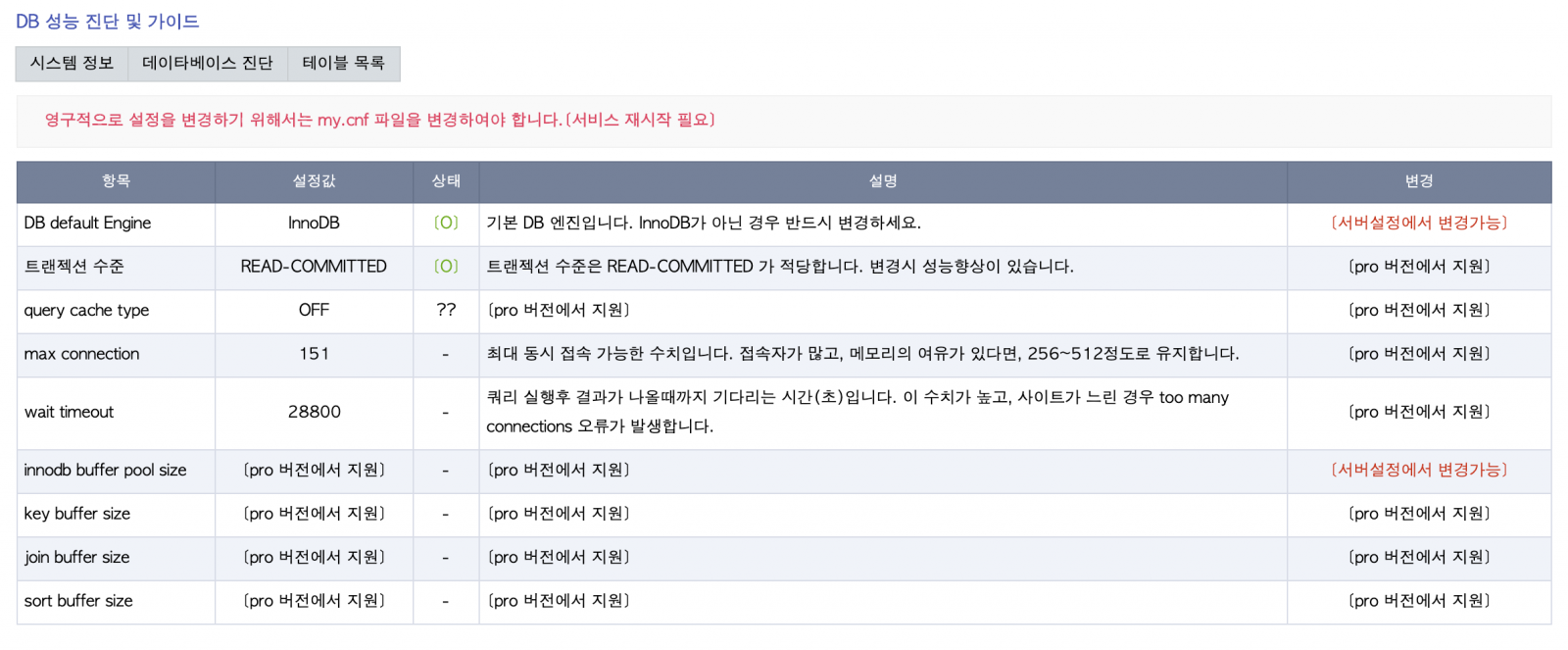Click the DB 성능 진단 및 가이드 heading
The image size is (1568, 650).
point(108,22)
